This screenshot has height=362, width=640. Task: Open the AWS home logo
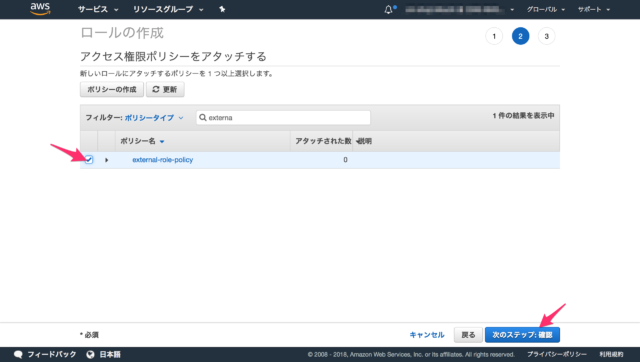pyautogui.click(x=40, y=9)
